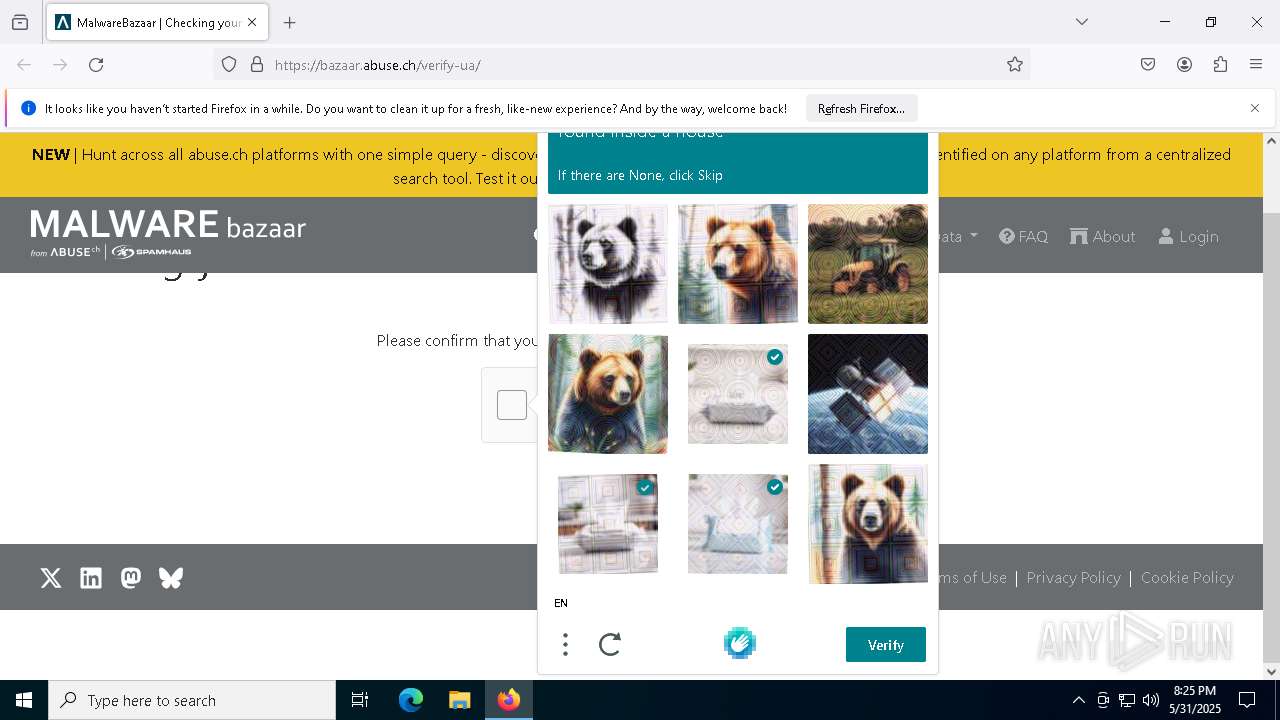Open the Extensions puzzle icon
1280x720 pixels.
click(x=1220, y=65)
